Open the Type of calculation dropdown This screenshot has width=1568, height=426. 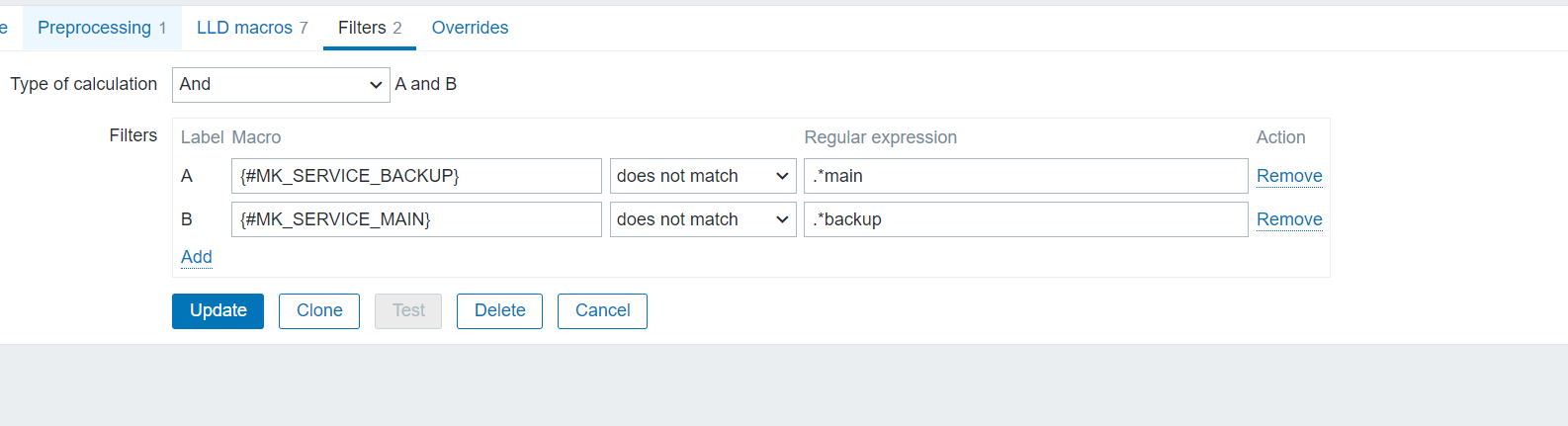coord(281,85)
